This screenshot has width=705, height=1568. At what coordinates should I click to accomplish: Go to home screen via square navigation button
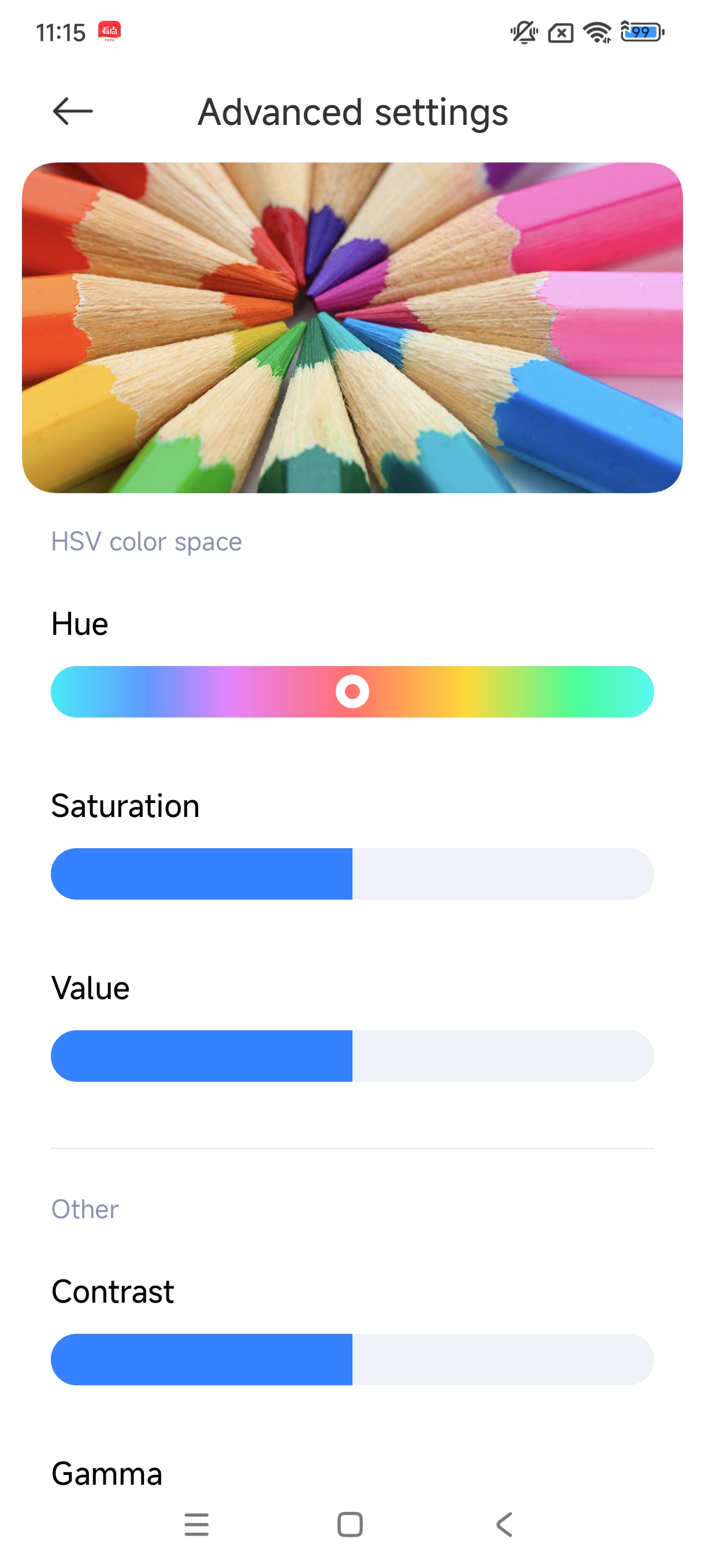350,1524
